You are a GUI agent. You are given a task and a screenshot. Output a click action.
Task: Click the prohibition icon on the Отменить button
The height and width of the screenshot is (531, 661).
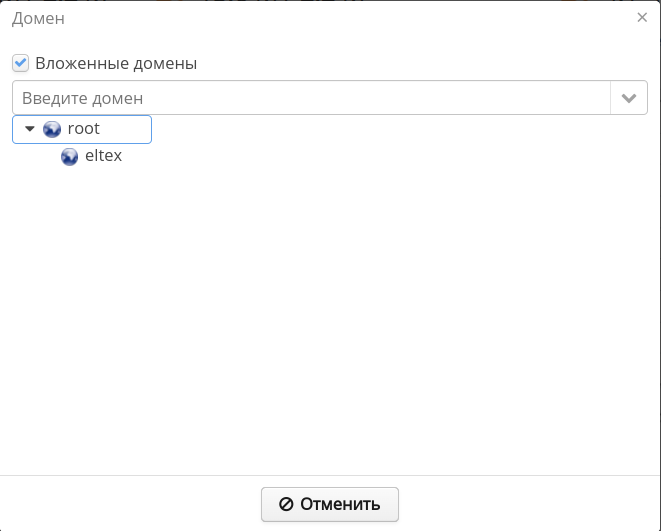click(x=286, y=504)
